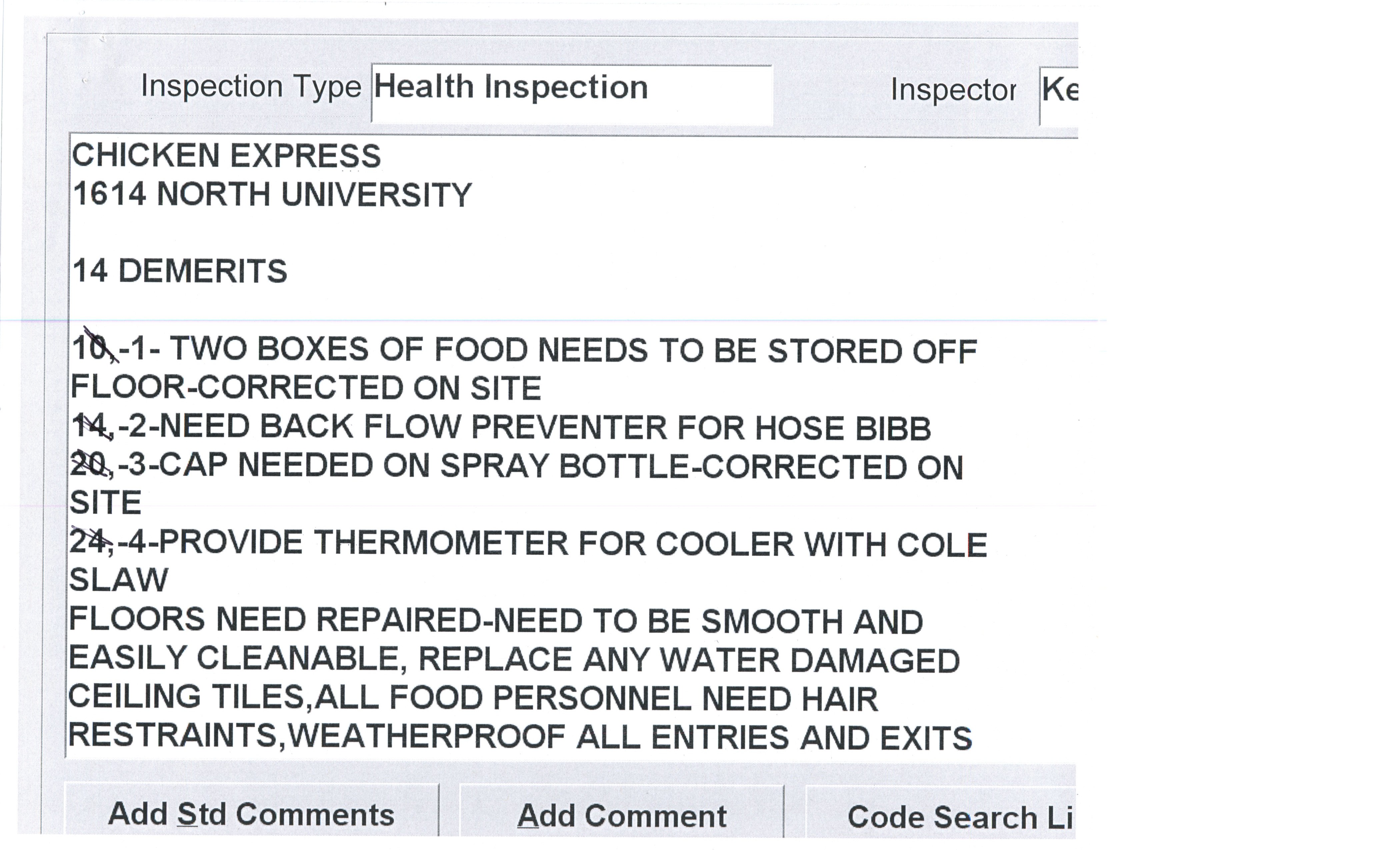
Task: Place cursor on the SLAW line
Action: 119,580
